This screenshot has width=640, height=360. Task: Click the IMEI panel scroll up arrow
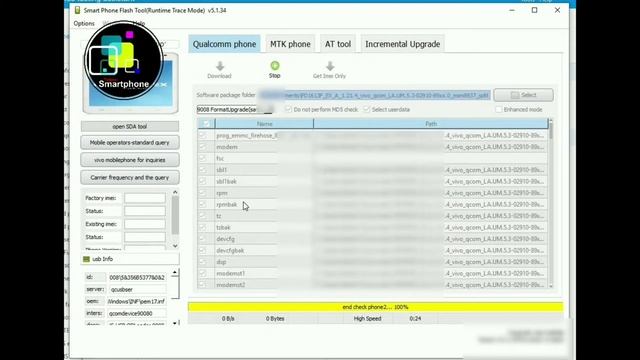point(175,192)
